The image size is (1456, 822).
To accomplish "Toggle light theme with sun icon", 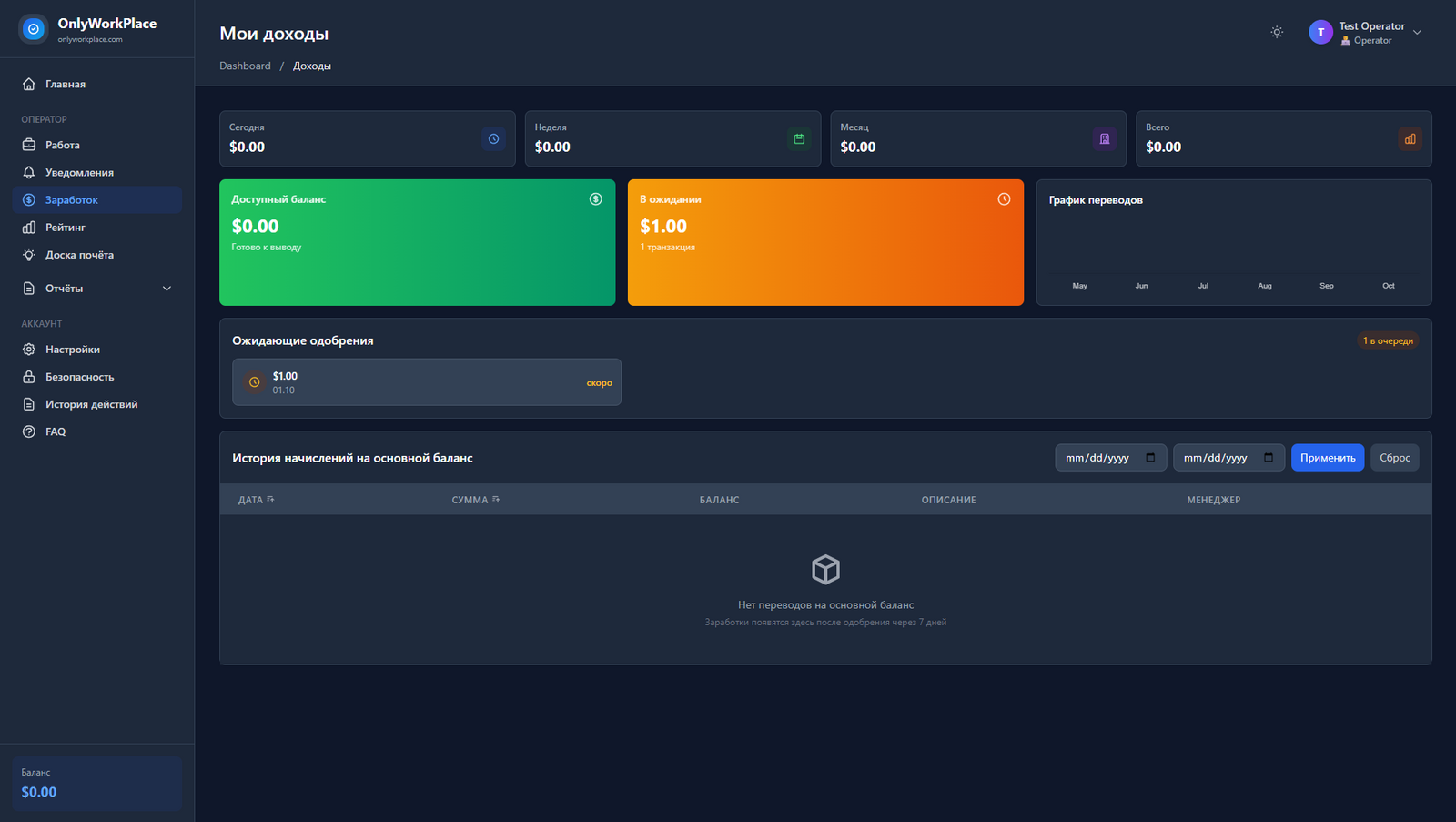I will pyautogui.click(x=1277, y=32).
